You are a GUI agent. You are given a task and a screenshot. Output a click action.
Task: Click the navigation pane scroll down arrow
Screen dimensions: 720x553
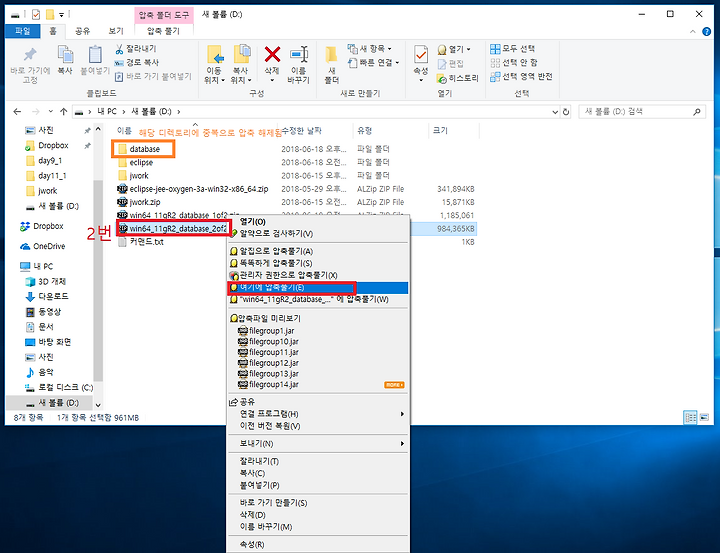pos(98,405)
